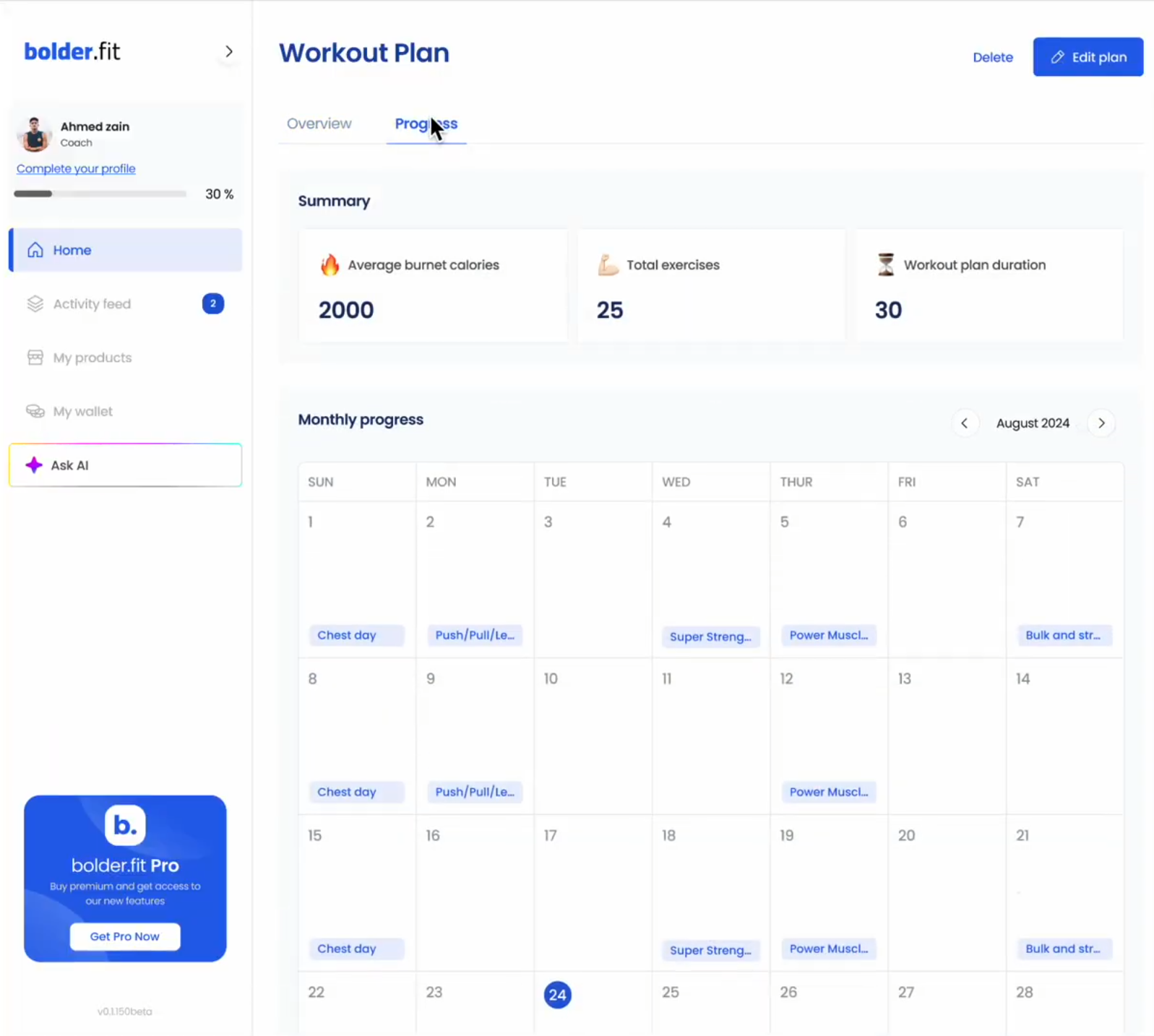Go to previous month in calendar
This screenshot has width=1154, height=1036.
(964, 423)
